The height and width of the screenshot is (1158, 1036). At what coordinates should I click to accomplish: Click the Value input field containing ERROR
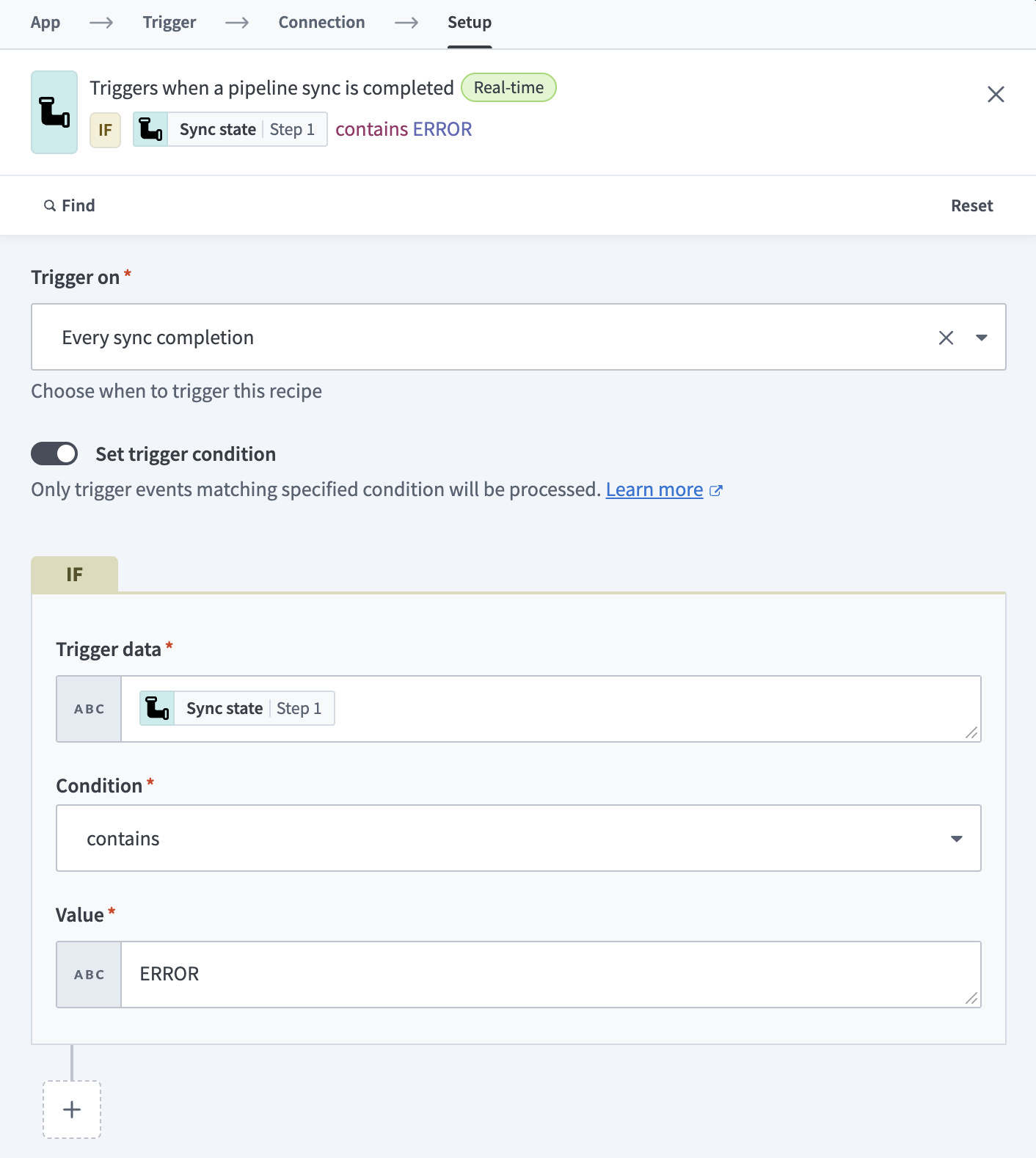[550, 974]
